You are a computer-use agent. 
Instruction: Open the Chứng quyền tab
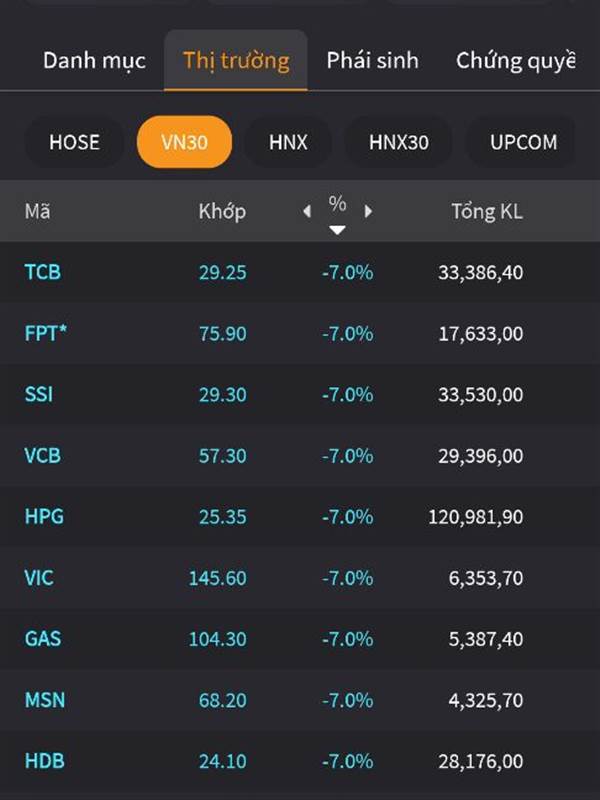click(515, 60)
